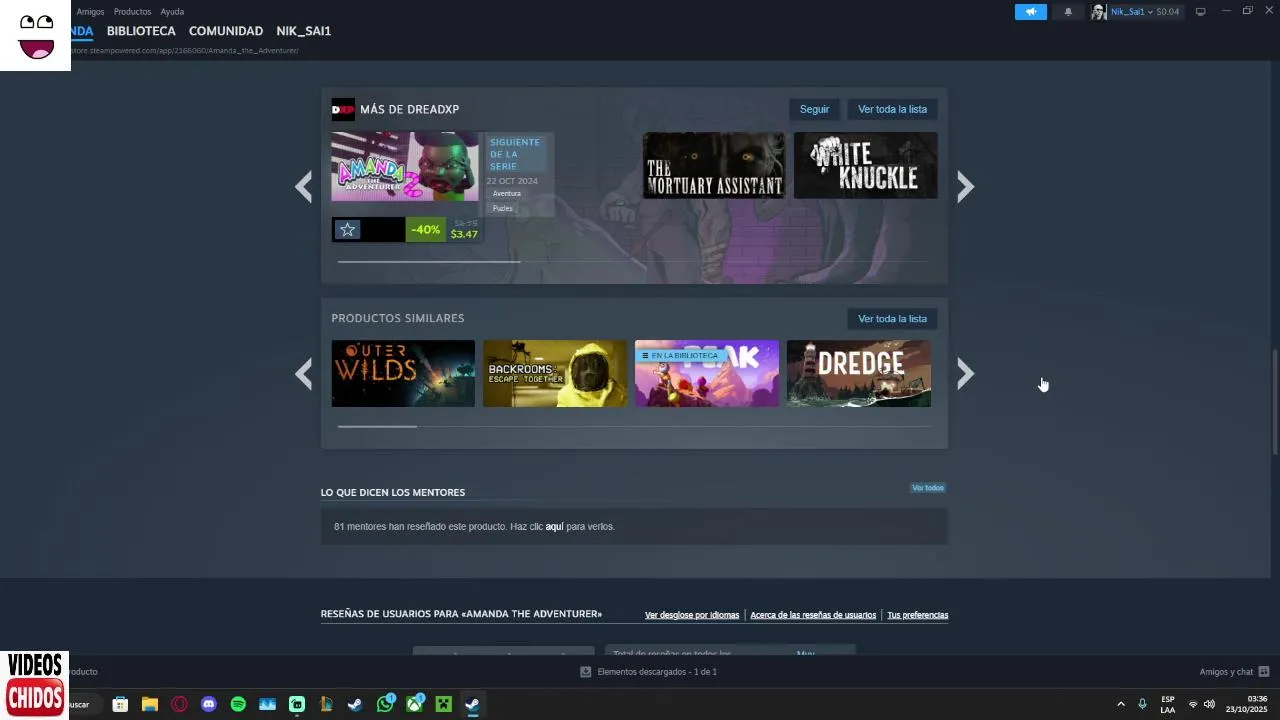Click the microphone tray icon
The width and height of the screenshot is (1280, 720).
click(1142, 704)
